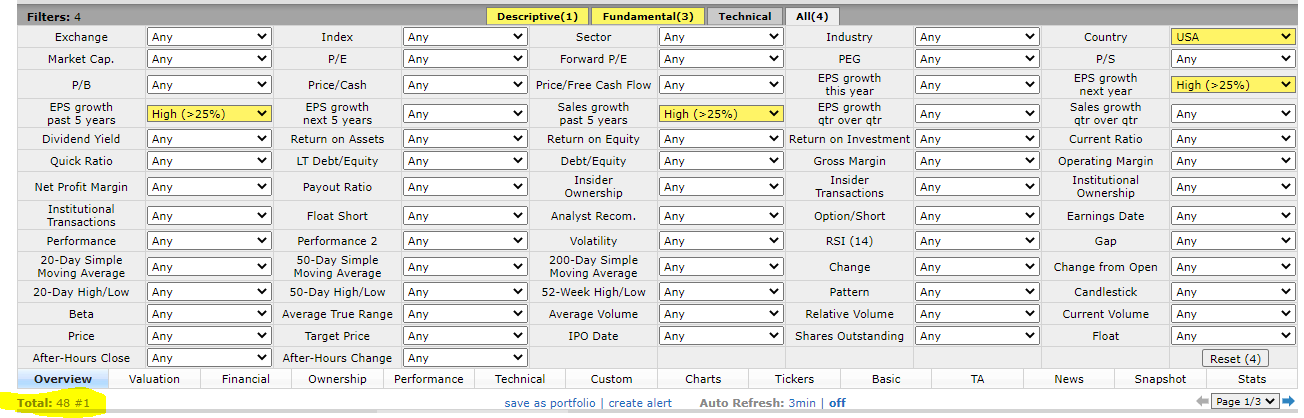Open the Dividend Yield dropdown
Viewport: 1304px width, 418px height.
(209, 140)
